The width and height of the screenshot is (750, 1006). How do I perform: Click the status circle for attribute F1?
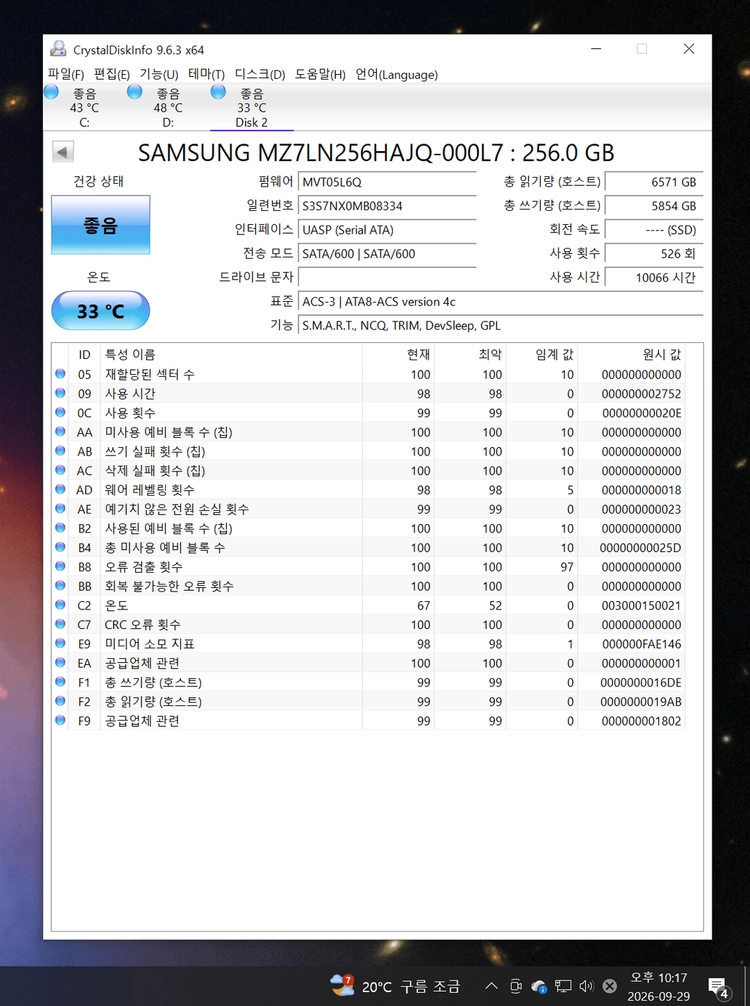[60, 682]
